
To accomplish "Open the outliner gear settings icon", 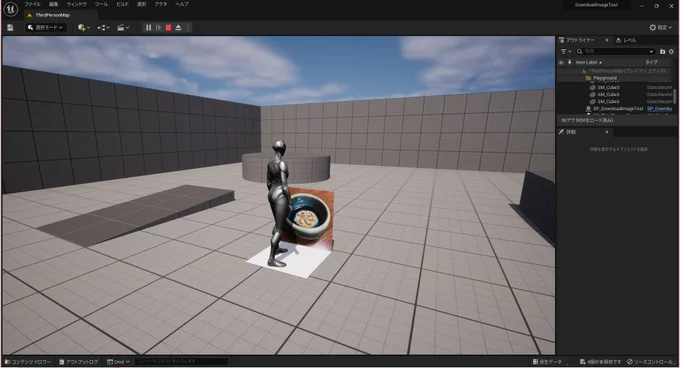I will [671, 52].
